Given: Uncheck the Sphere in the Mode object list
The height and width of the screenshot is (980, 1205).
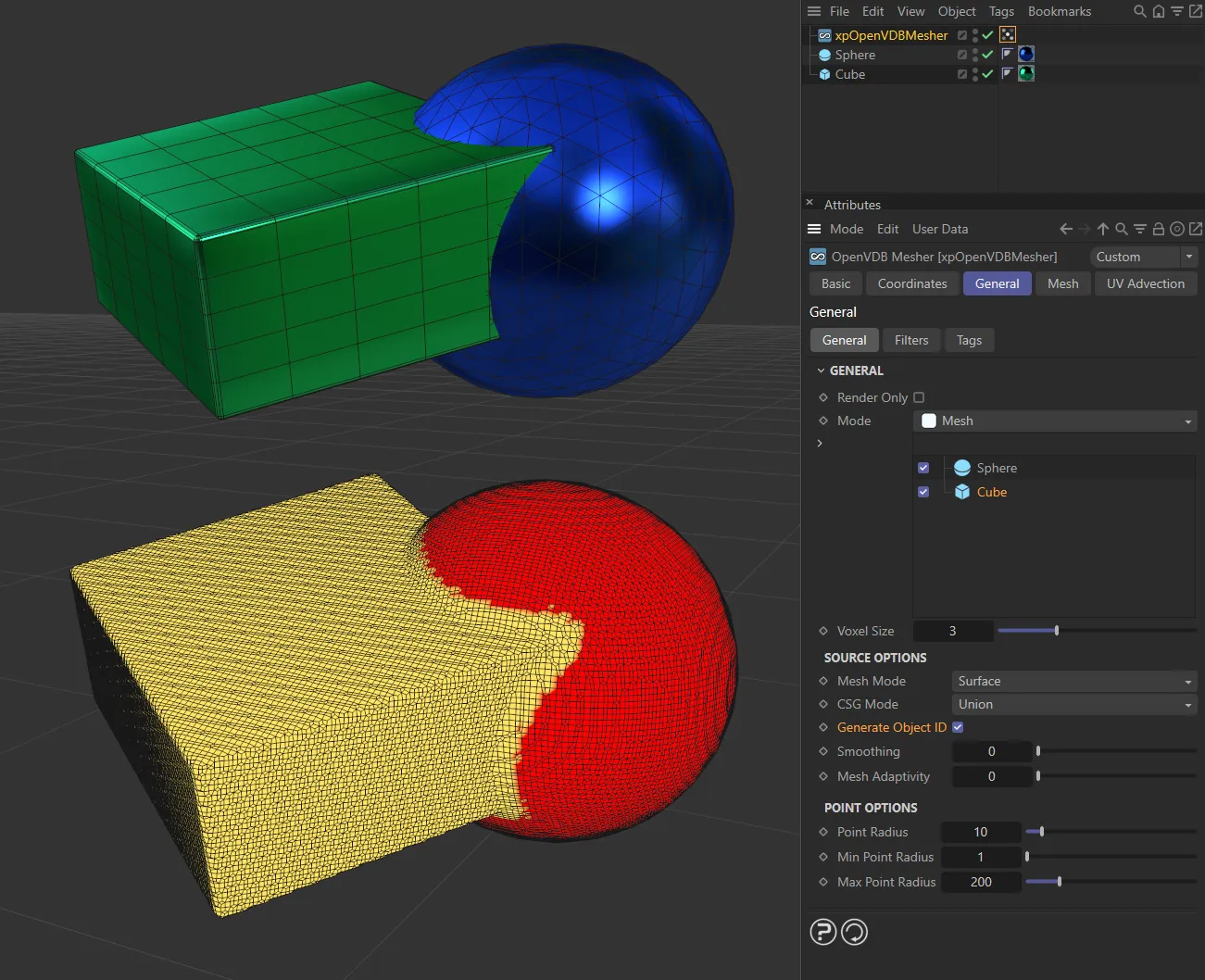Looking at the screenshot, I should [x=923, y=468].
